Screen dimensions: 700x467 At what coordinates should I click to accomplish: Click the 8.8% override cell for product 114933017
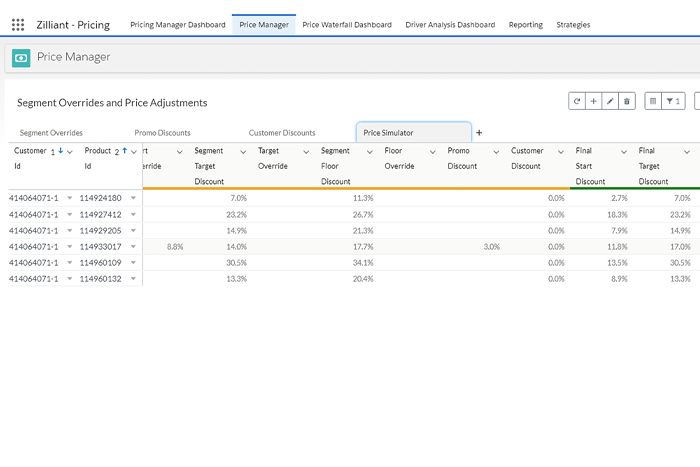(x=174, y=246)
